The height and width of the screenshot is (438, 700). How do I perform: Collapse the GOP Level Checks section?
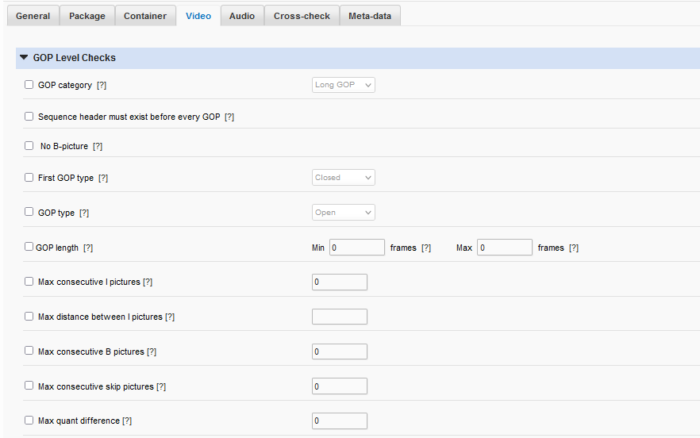click(24, 58)
